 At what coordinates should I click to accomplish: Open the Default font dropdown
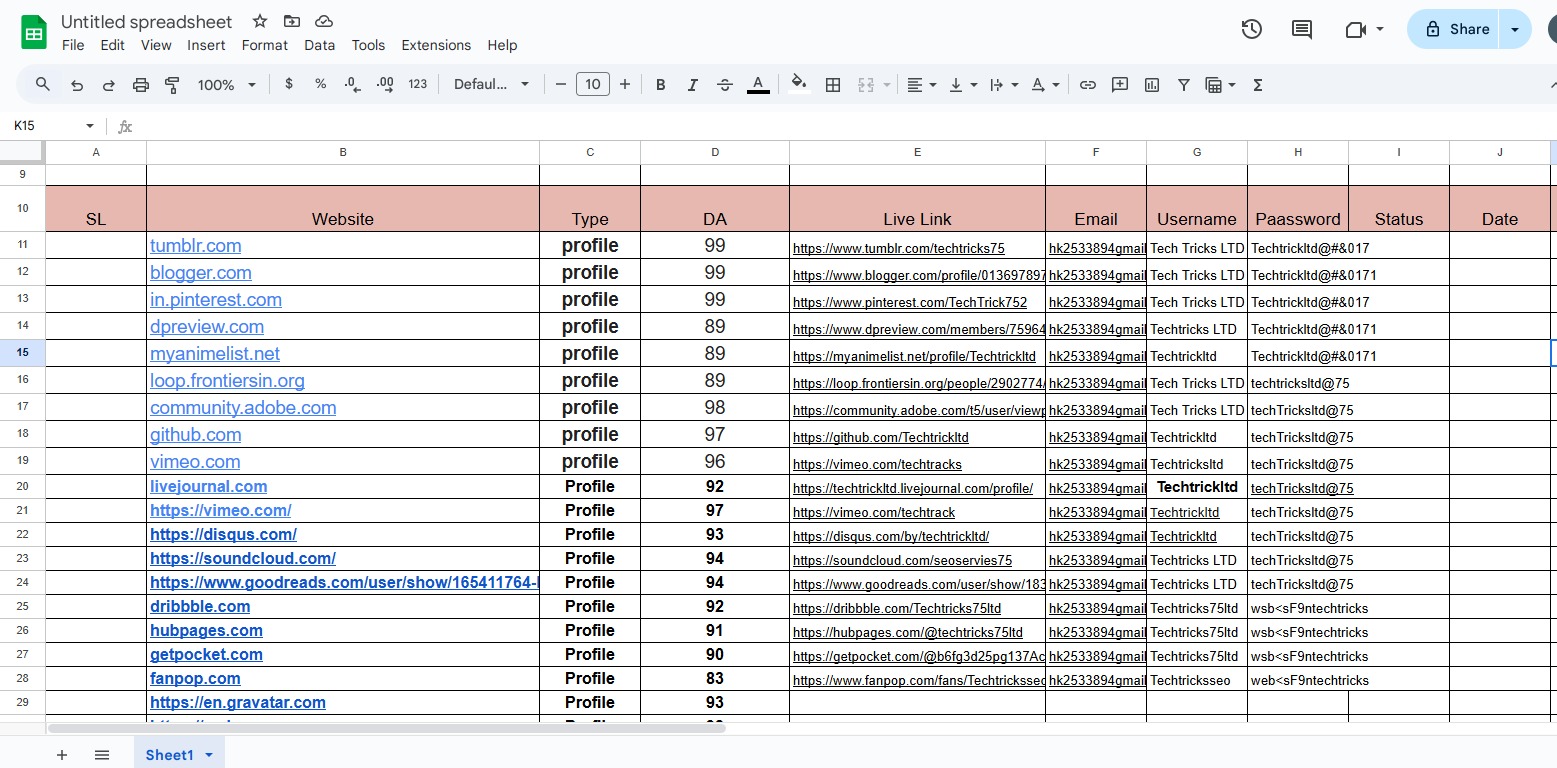[491, 85]
